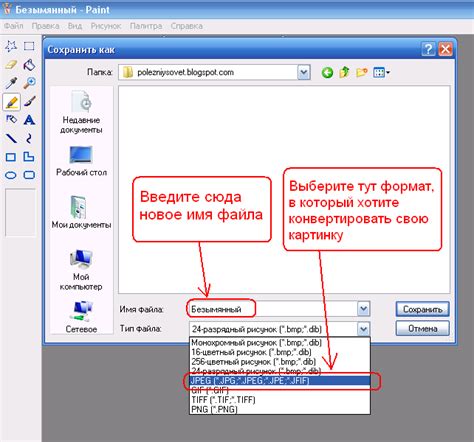This screenshot has width=474, height=442.
Task: Click the Сохранить button
Action: [x=422, y=309]
